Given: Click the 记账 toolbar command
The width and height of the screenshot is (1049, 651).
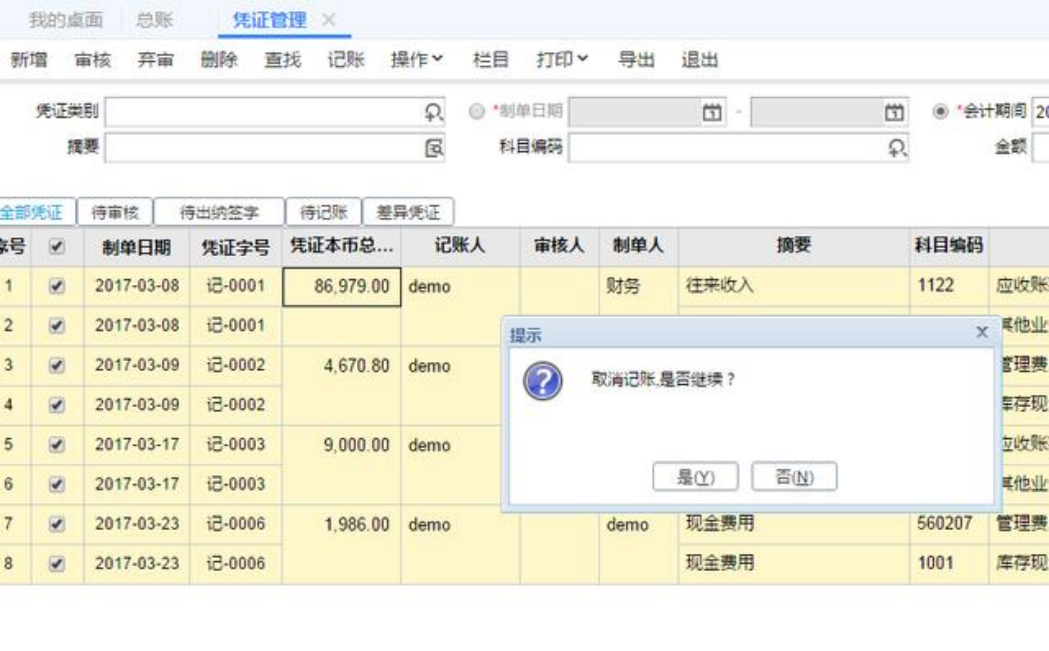Looking at the screenshot, I should [346, 60].
